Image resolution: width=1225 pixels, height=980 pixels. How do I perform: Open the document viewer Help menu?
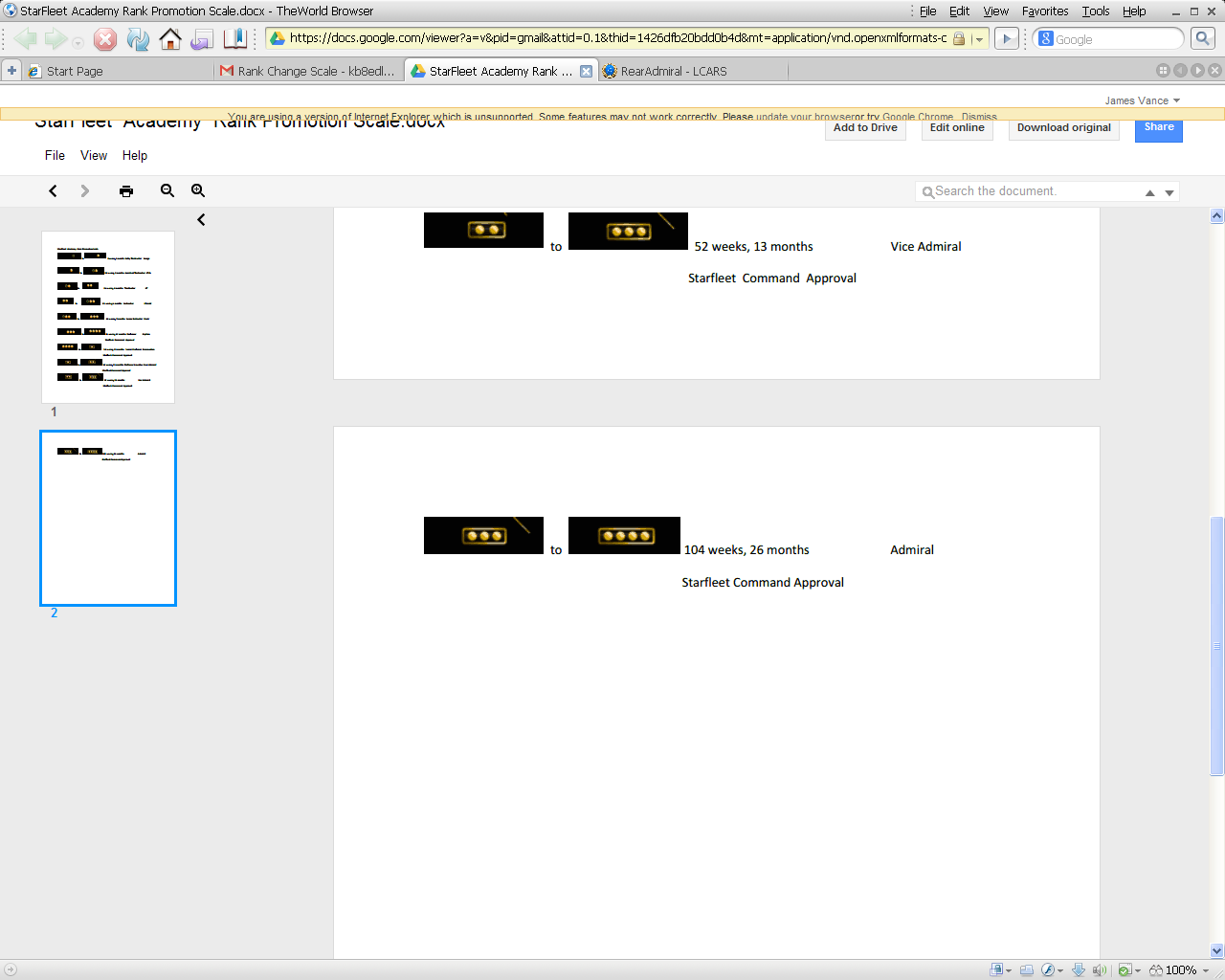(x=135, y=155)
